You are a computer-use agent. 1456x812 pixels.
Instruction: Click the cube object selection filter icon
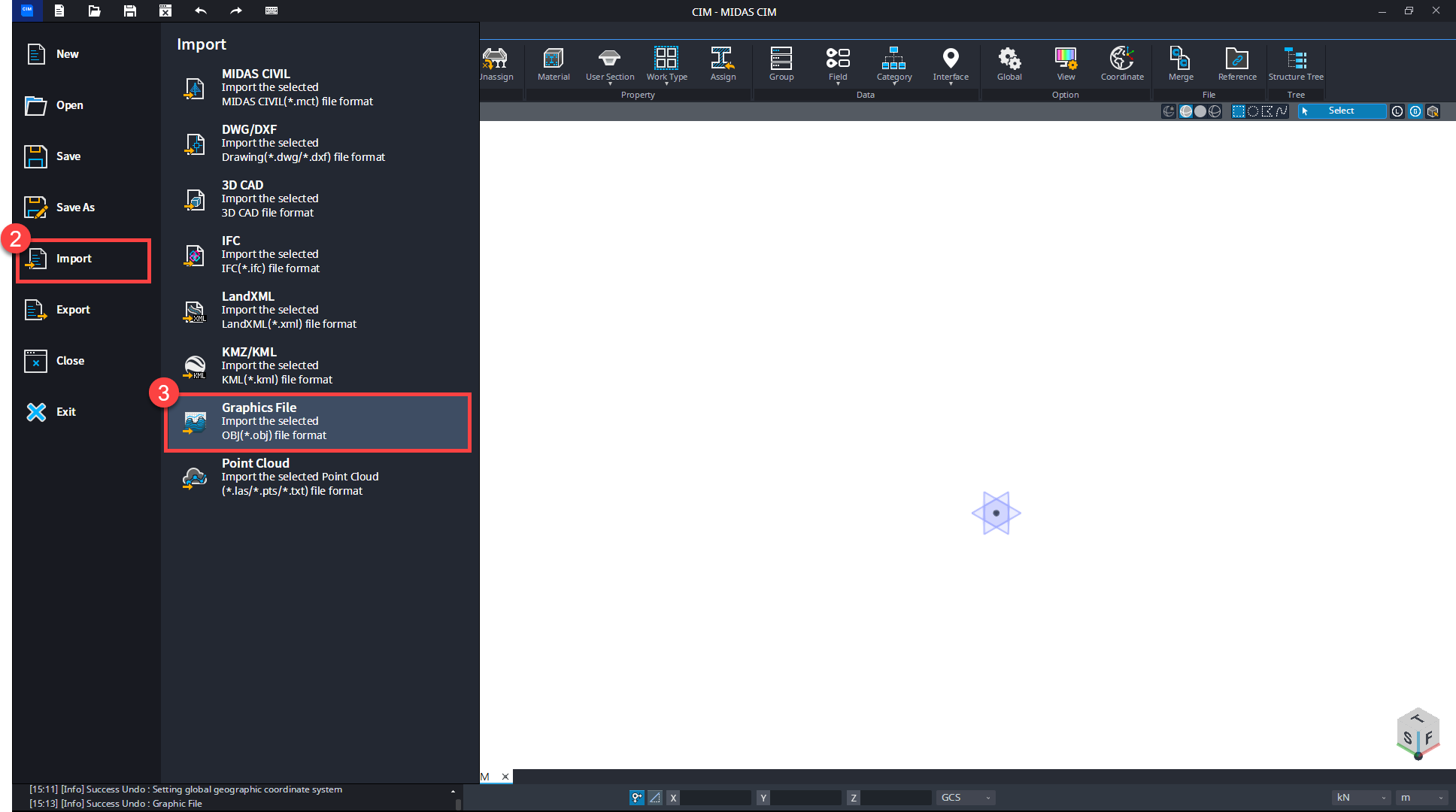click(1433, 111)
